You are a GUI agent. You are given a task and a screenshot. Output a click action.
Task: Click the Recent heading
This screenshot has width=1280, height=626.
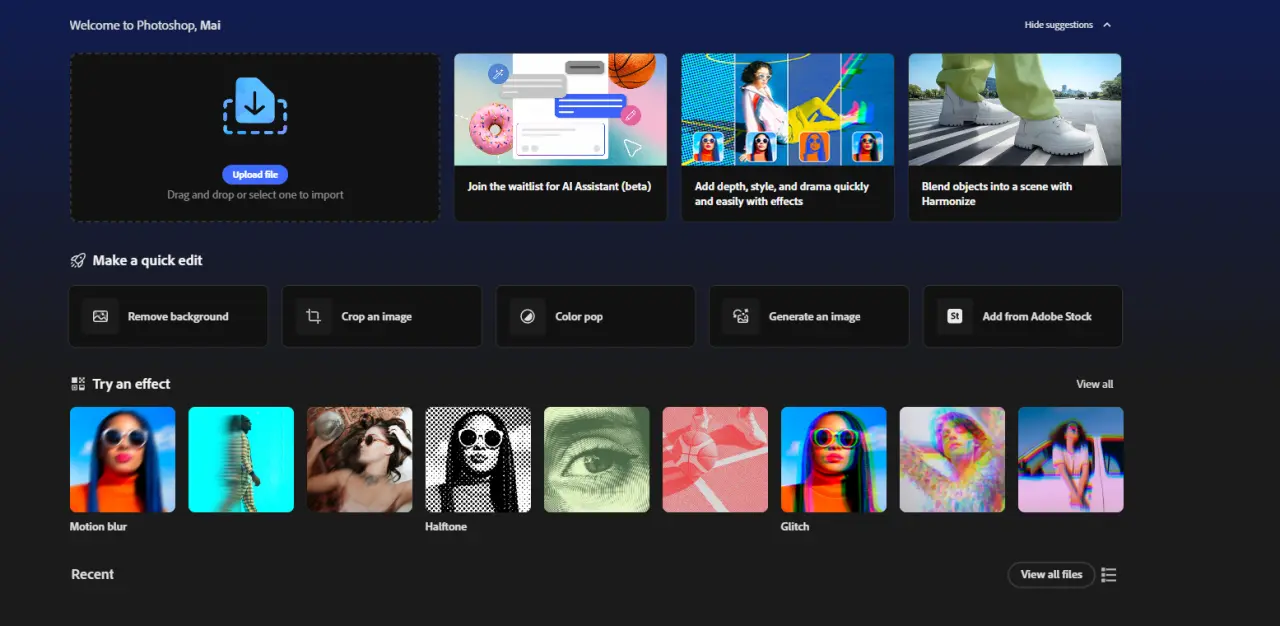92,574
